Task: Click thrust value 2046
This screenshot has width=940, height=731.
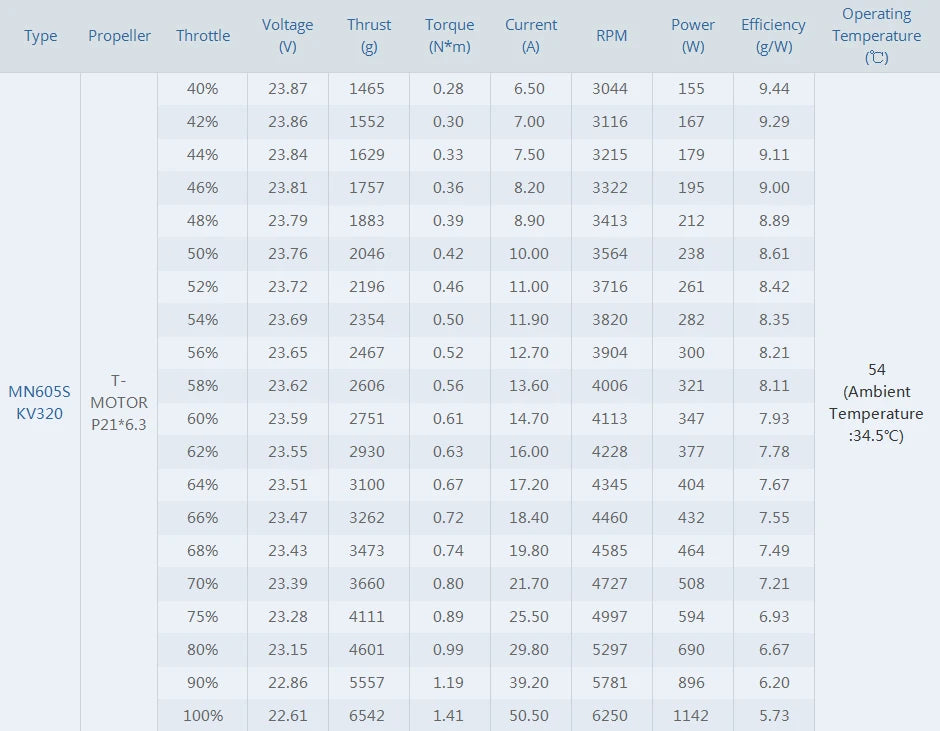Action: [x=367, y=254]
